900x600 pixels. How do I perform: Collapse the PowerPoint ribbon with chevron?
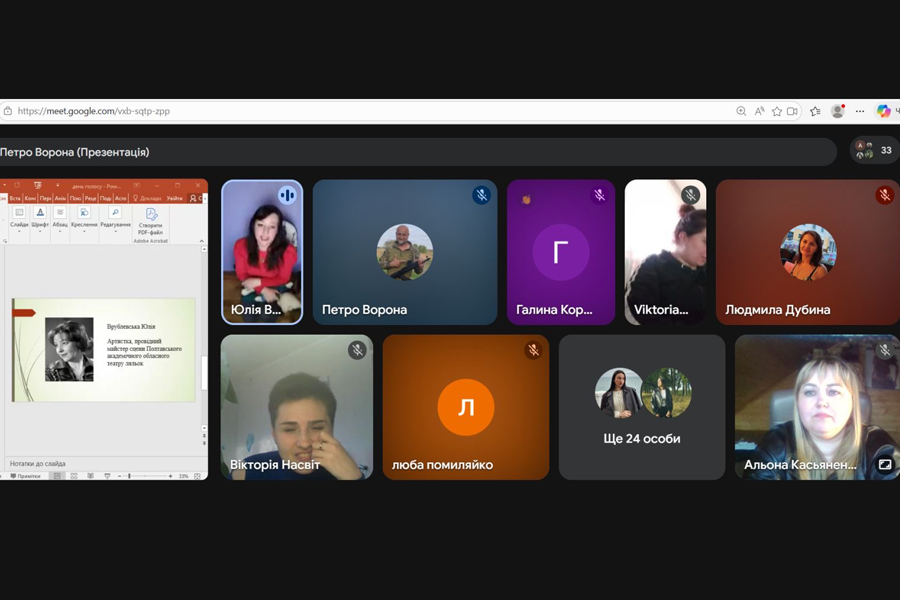click(201, 241)
